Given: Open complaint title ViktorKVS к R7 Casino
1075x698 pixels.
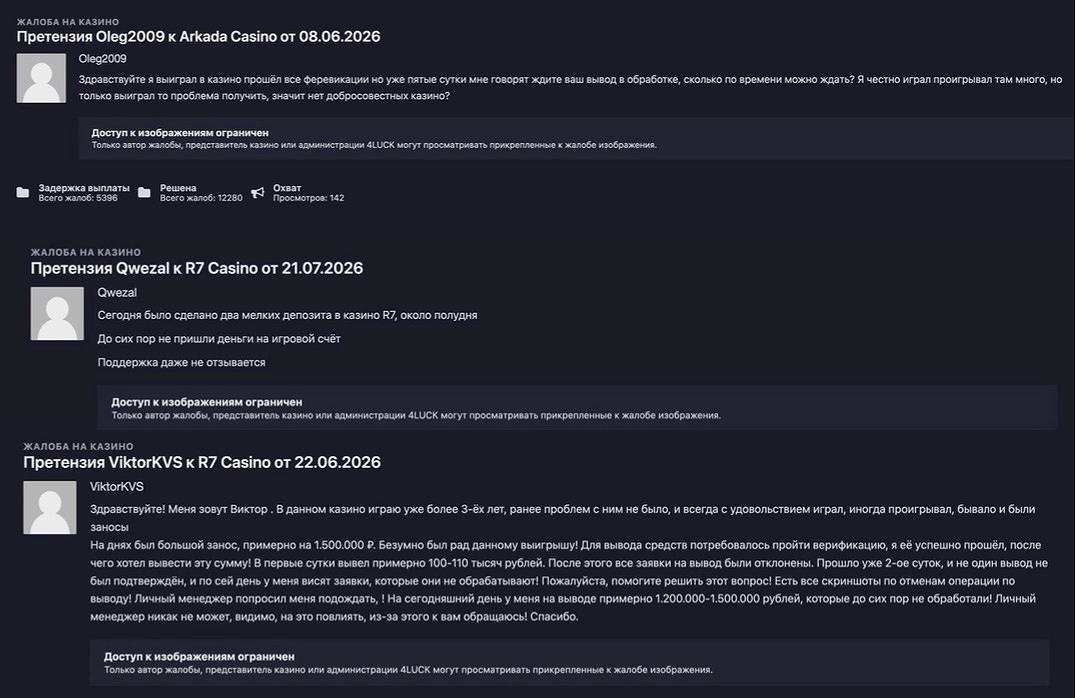Looking at the screenshot, I should [x=202, y=462].
